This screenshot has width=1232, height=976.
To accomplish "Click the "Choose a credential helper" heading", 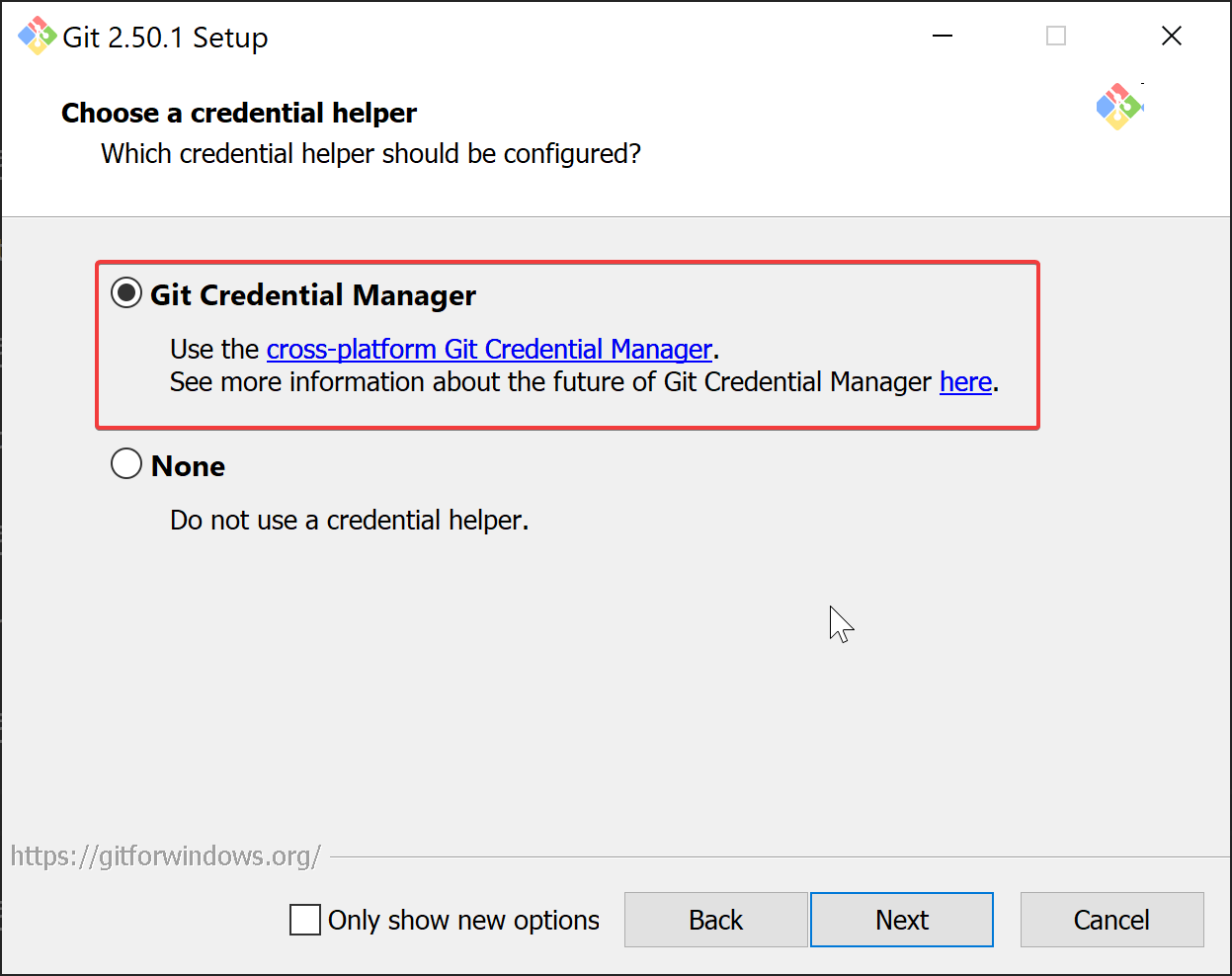I will pos(239,114).
